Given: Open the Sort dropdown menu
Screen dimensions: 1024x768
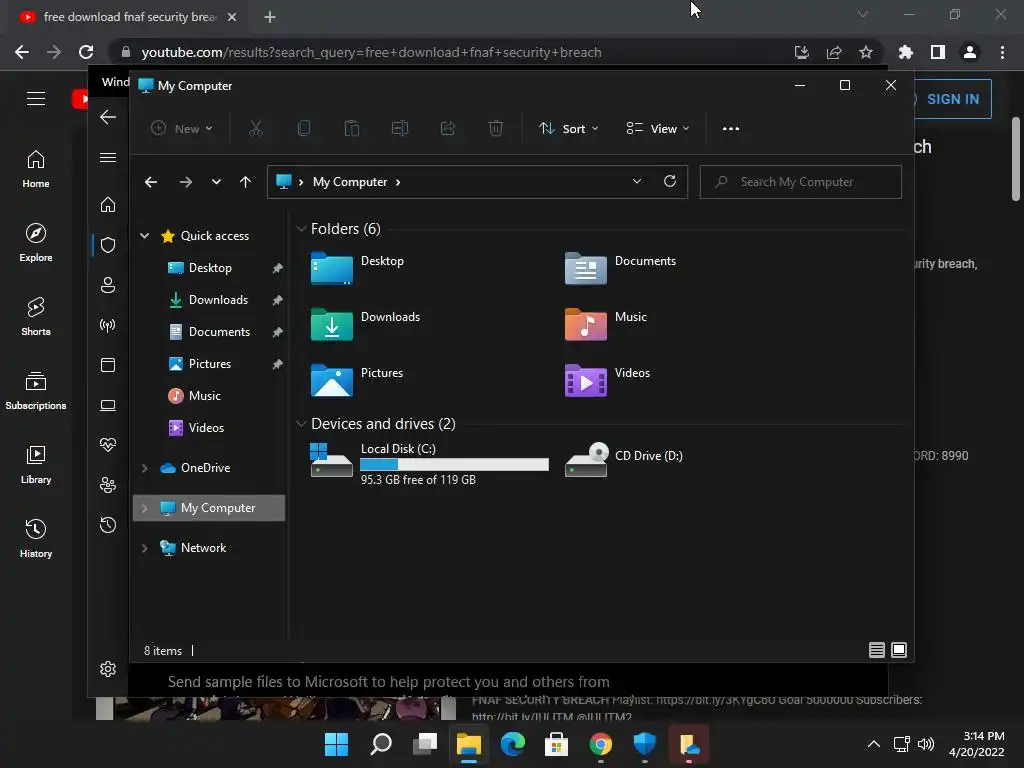Looking at the screenshot, I should click(x=568, y=129).
